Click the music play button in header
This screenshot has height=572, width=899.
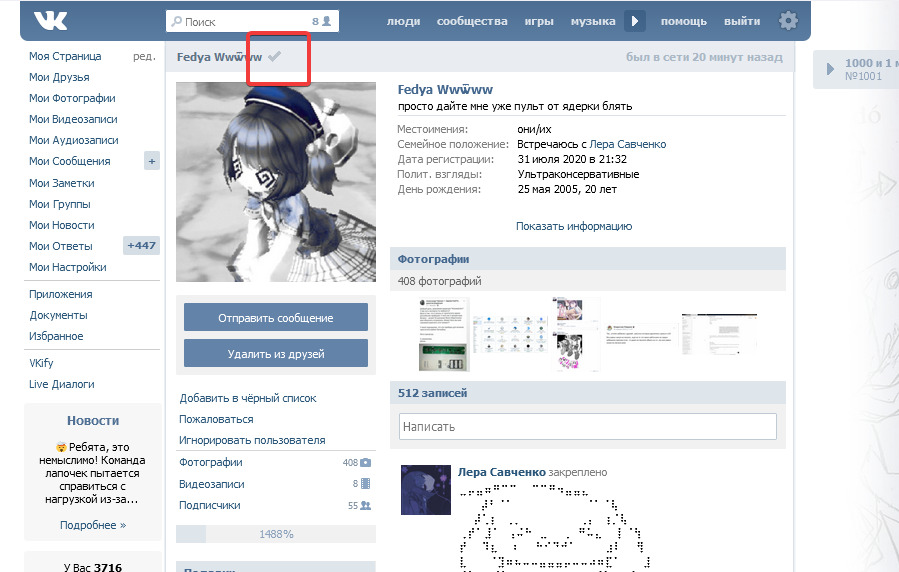tap(635, 21)
